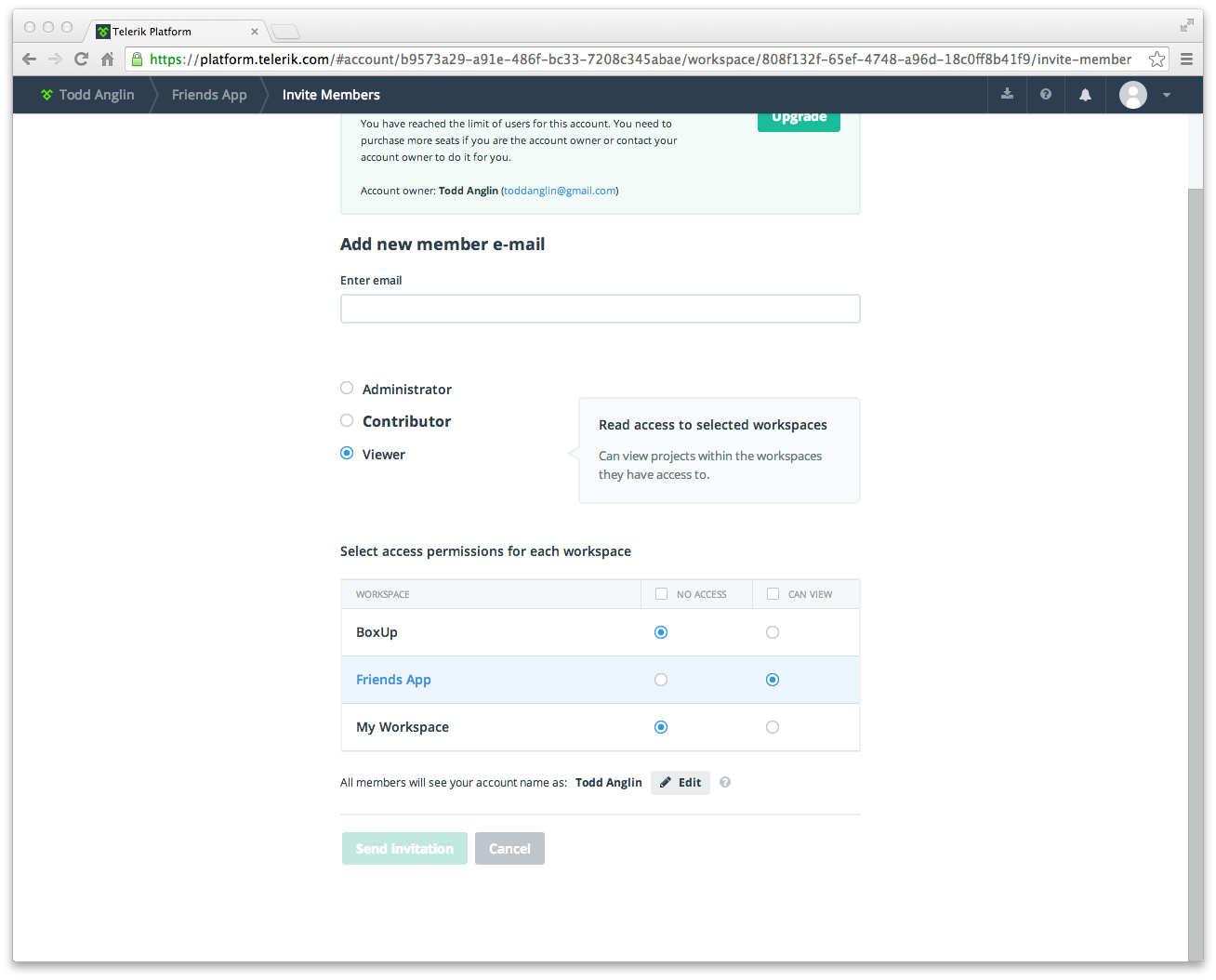Click the Edit account name button
Viewport: 1216px width, 980px height.
click(681, 783)
